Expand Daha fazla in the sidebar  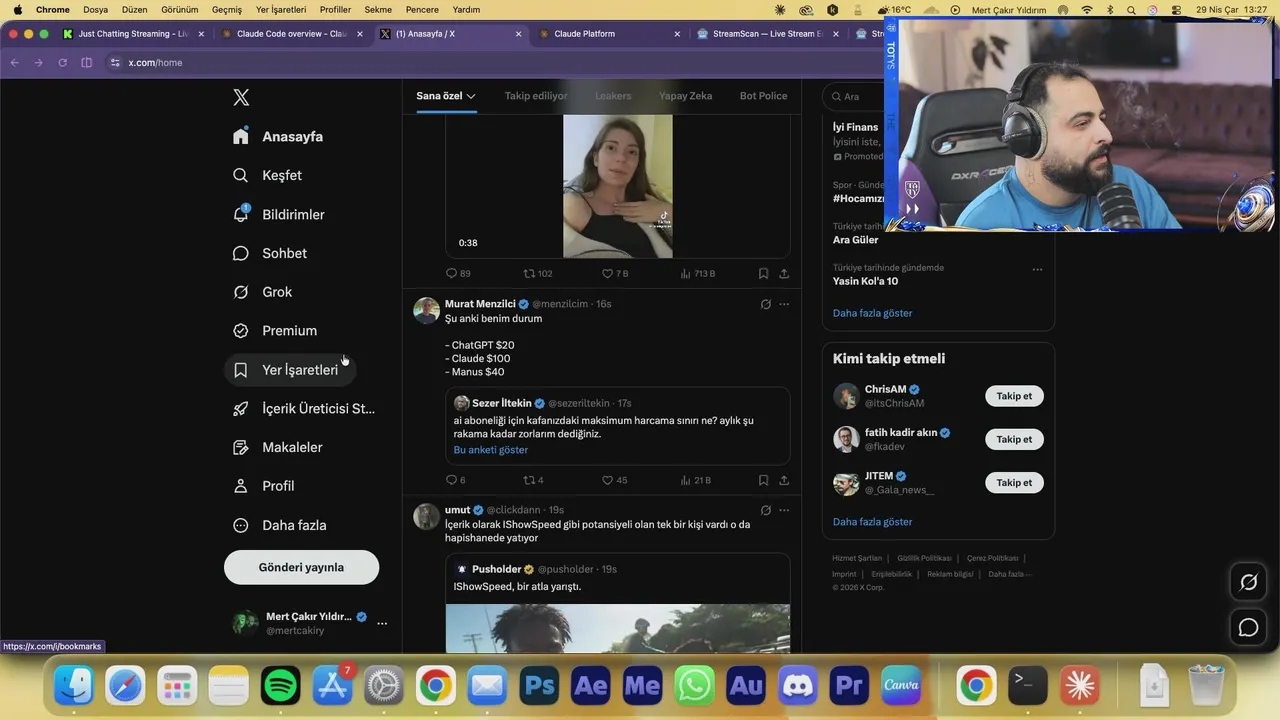coord(279,525)
